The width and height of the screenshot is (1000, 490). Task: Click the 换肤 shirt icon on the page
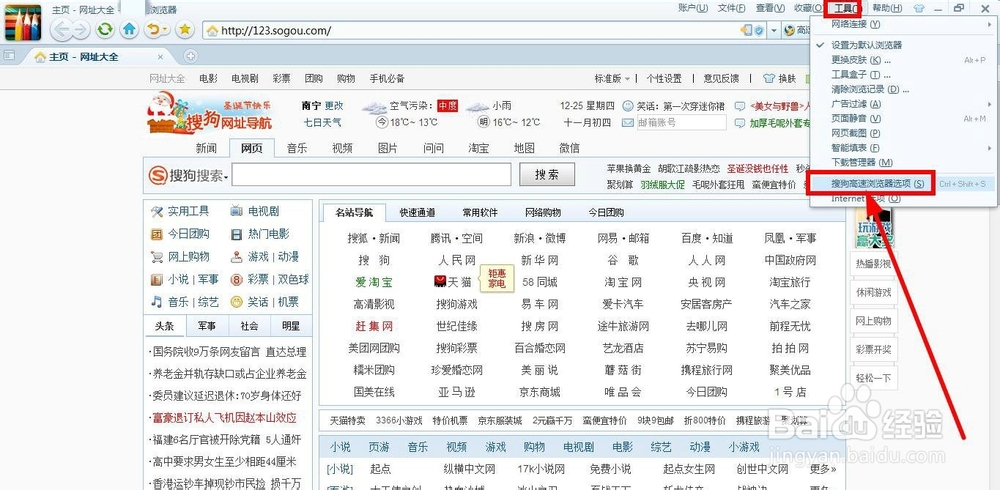click(x=768, y=78)
